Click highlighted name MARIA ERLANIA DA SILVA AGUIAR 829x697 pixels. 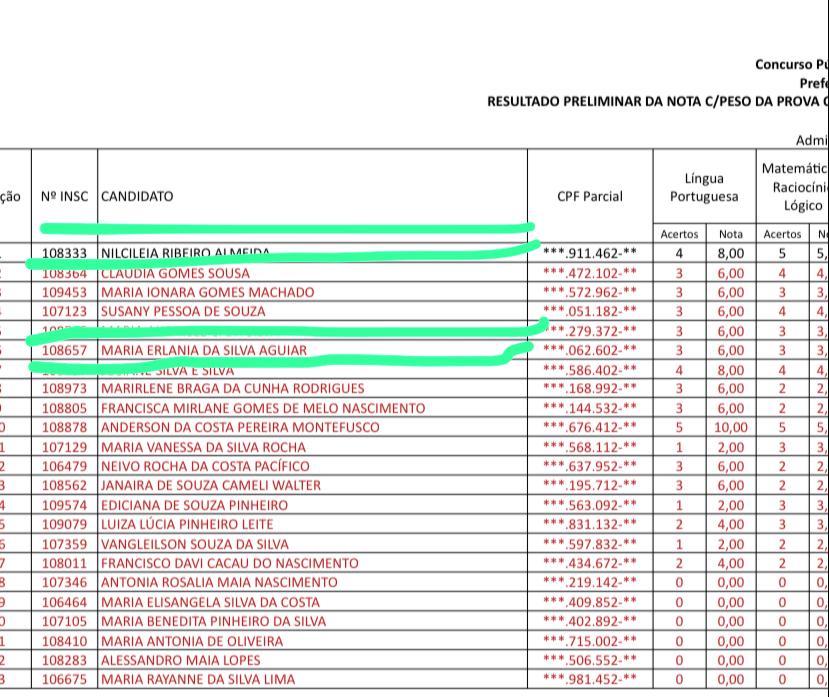point(205,350)
